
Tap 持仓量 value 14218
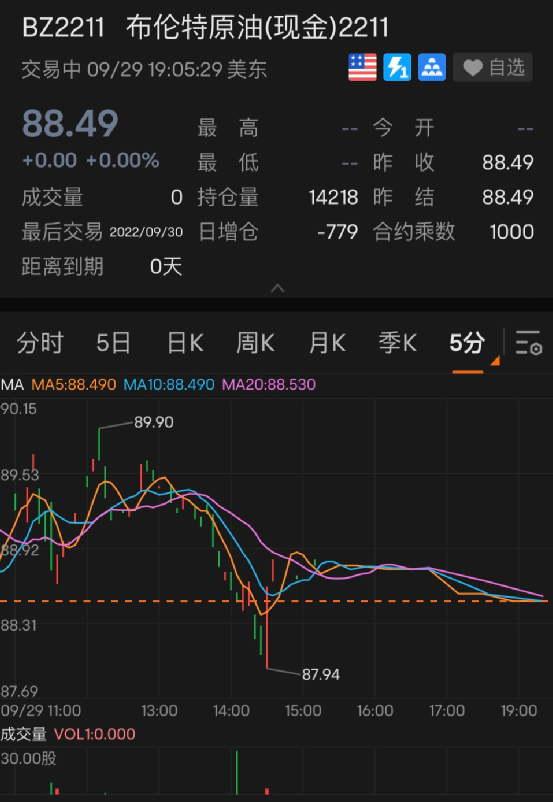coord(334,197)
